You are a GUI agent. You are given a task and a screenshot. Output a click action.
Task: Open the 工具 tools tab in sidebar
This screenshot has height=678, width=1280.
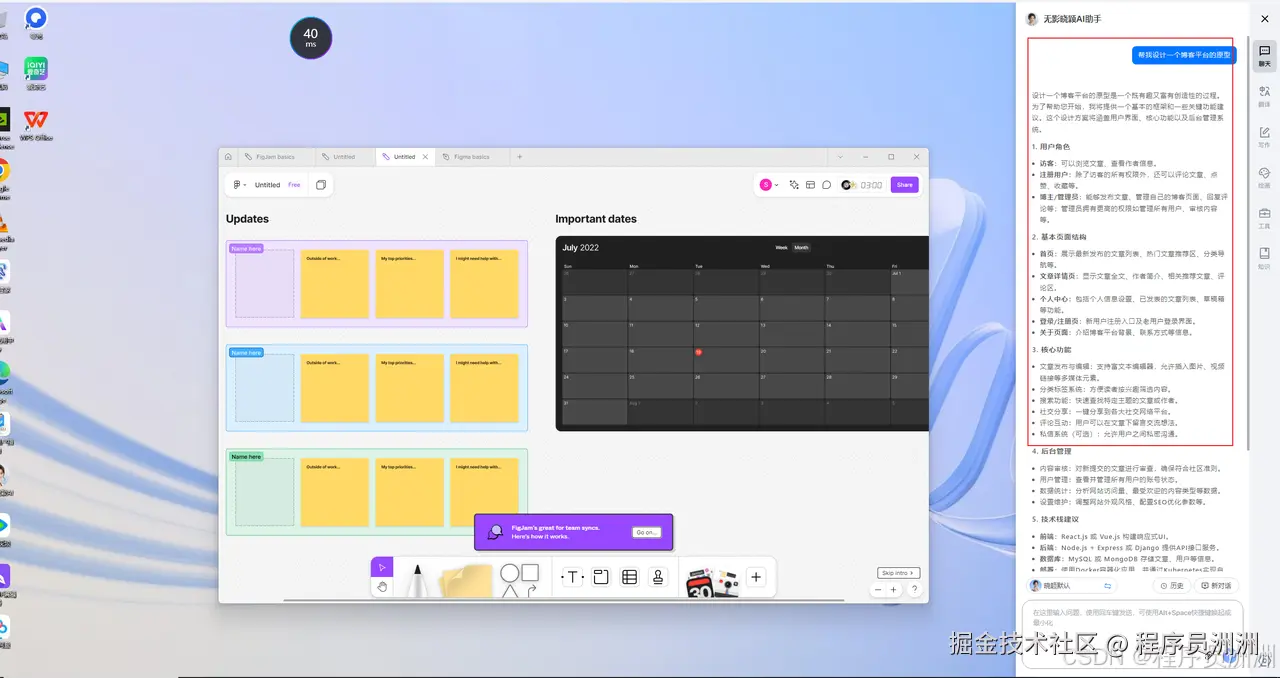tap(1264, 218)
